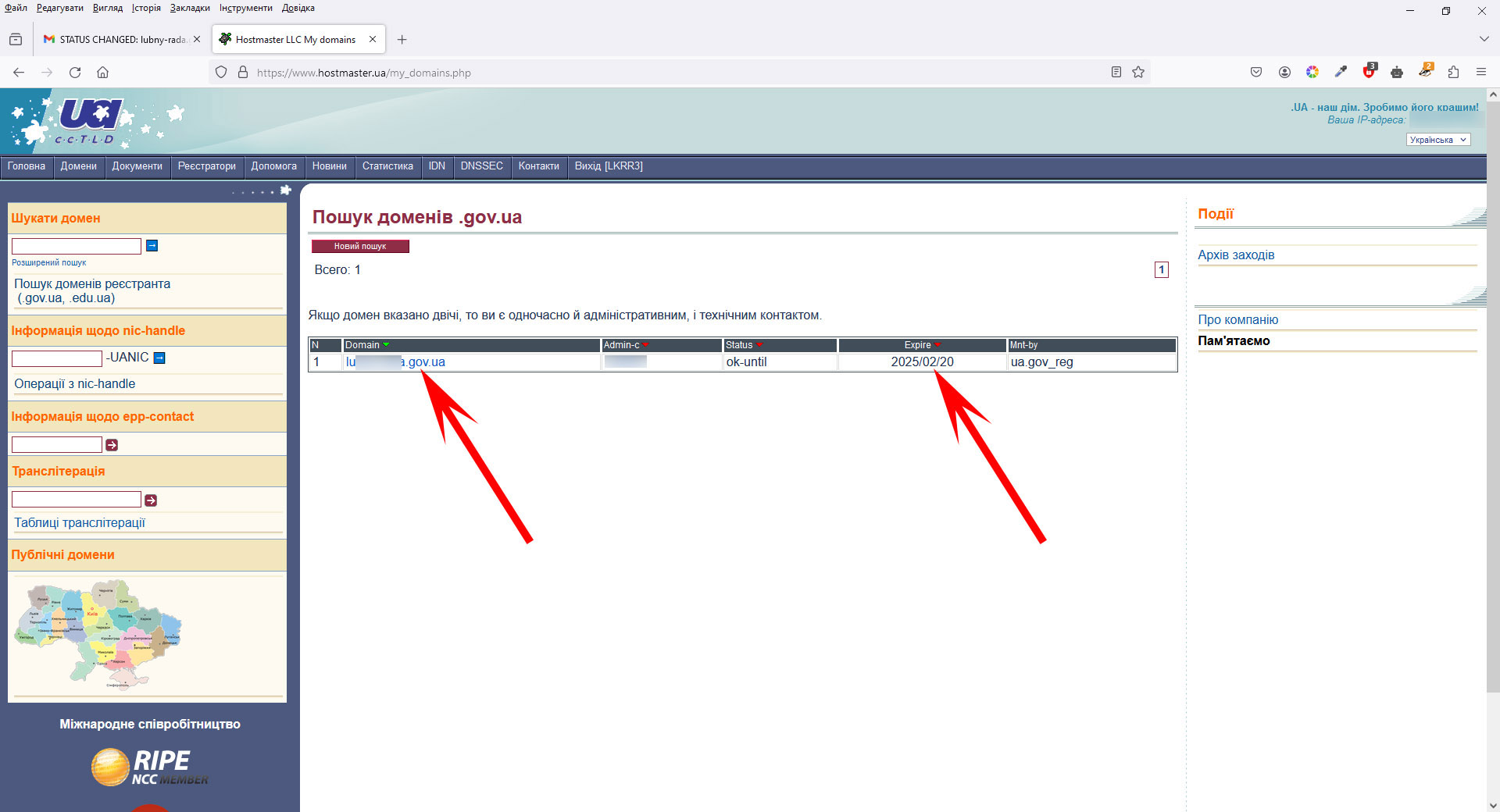This screenshot has height=812, width=1500.
Task: Open the Про компанію link
Action: [1238, 320]
